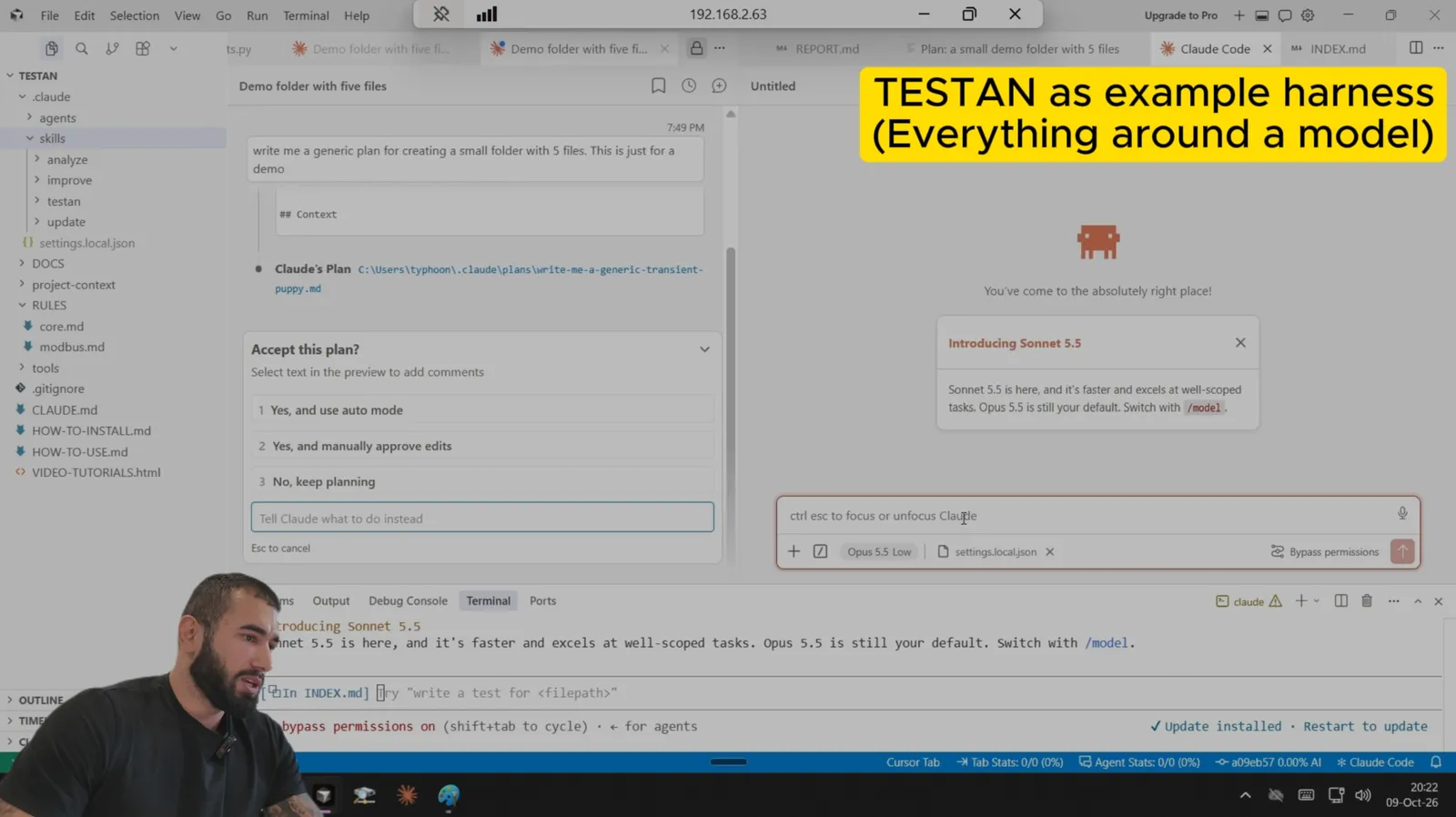This screenshot has height=817, width=1456.
Task: Click the microphone icon in the Claude input
Action: point(1402,514)
